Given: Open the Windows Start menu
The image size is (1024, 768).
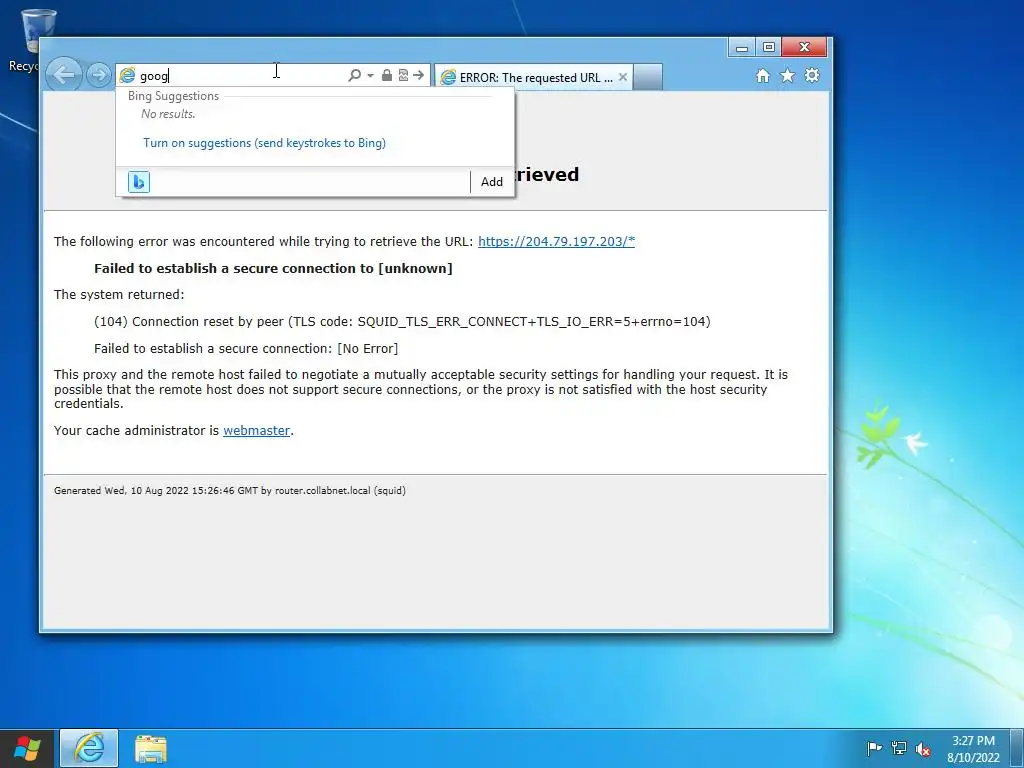Looking at the screenshot, I should pyautogui.click(x=27, y=748).
